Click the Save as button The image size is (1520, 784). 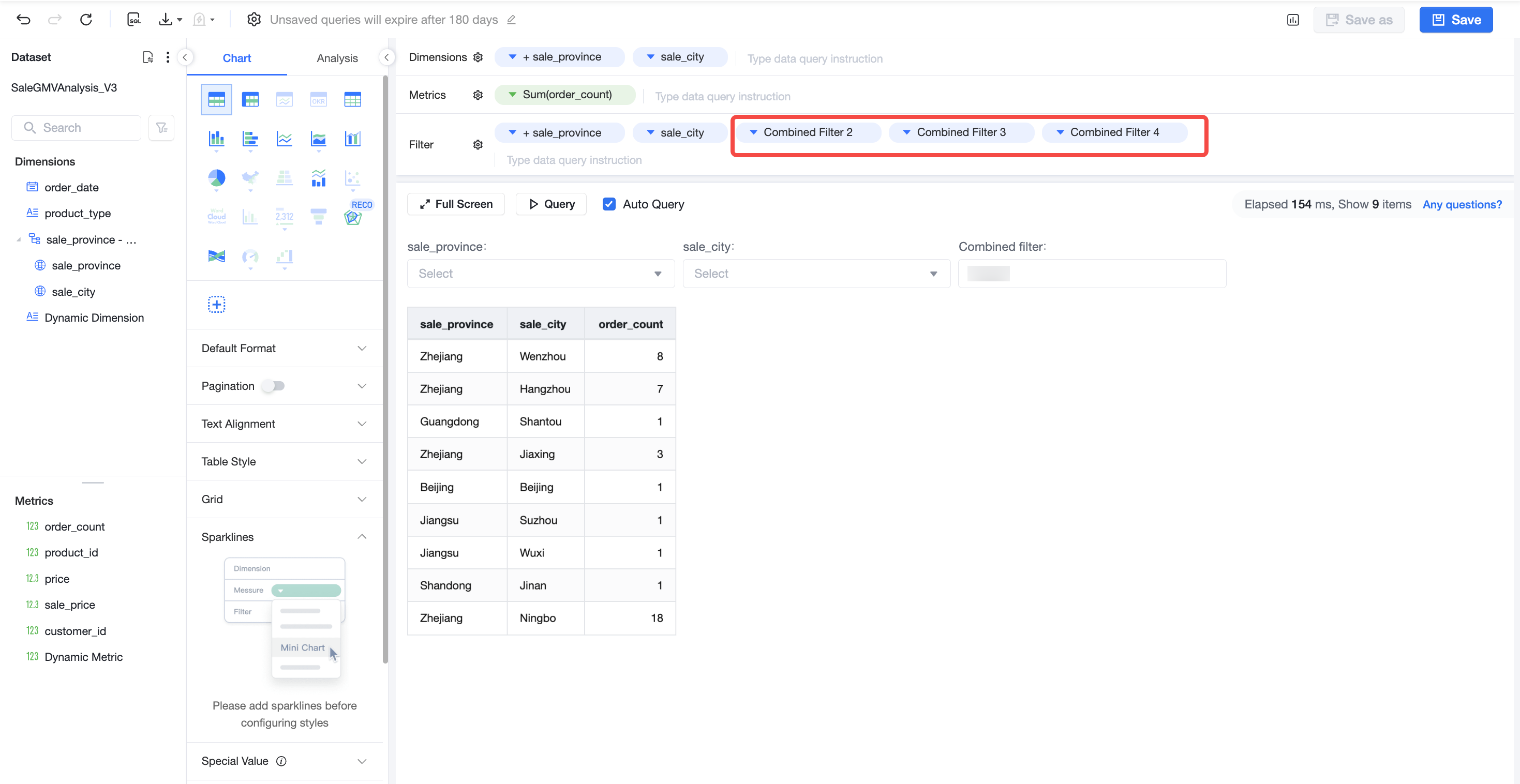click(1358, 20)
